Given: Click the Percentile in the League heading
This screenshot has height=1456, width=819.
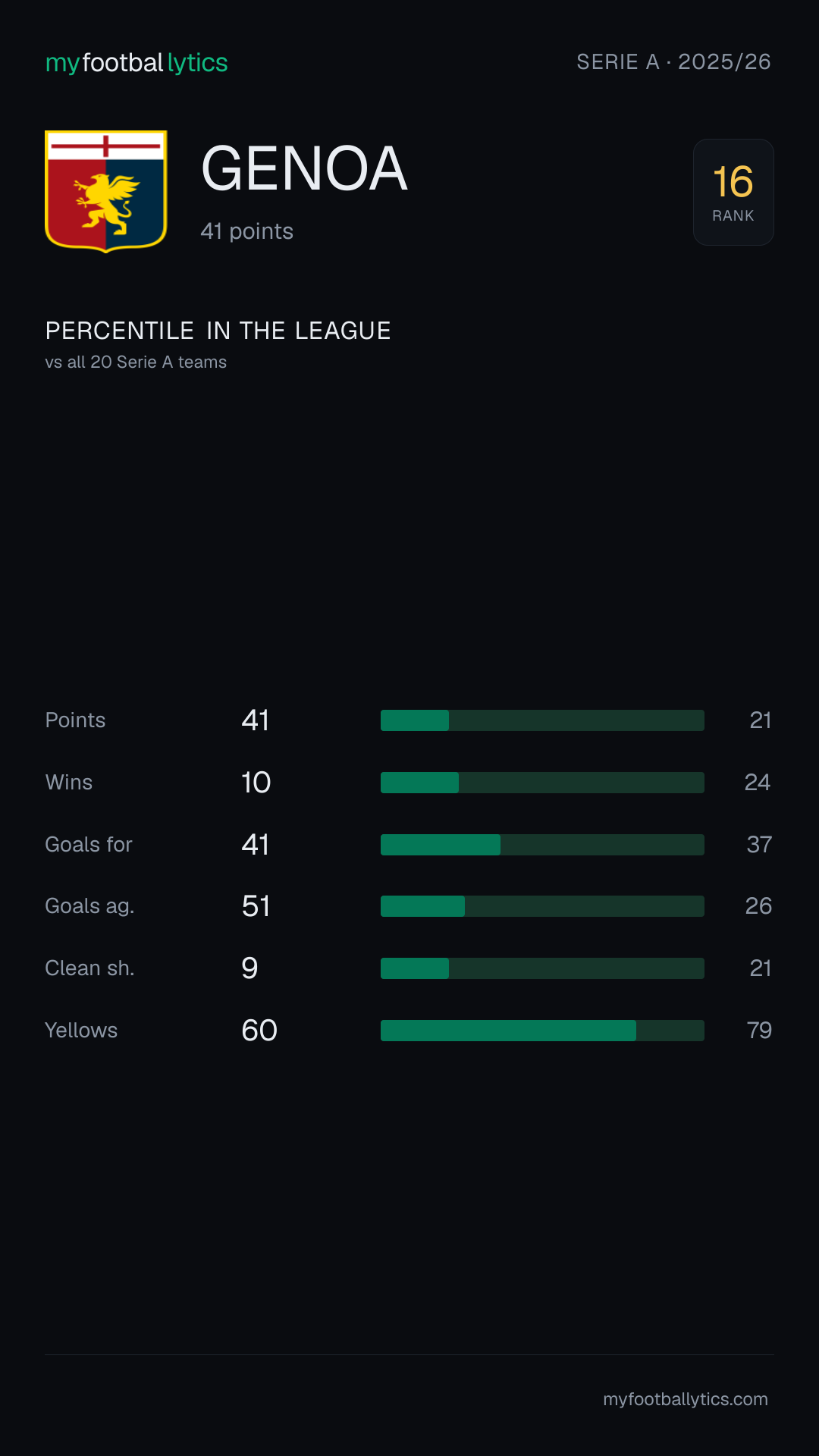Looking at the screenshot, I should [x=218, y=331].
